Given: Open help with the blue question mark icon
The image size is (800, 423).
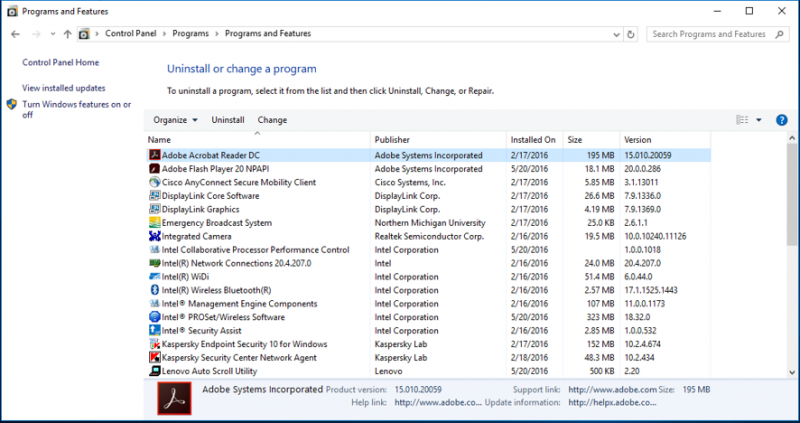Looking at the screenshot, I should click(x=781, y=120).
